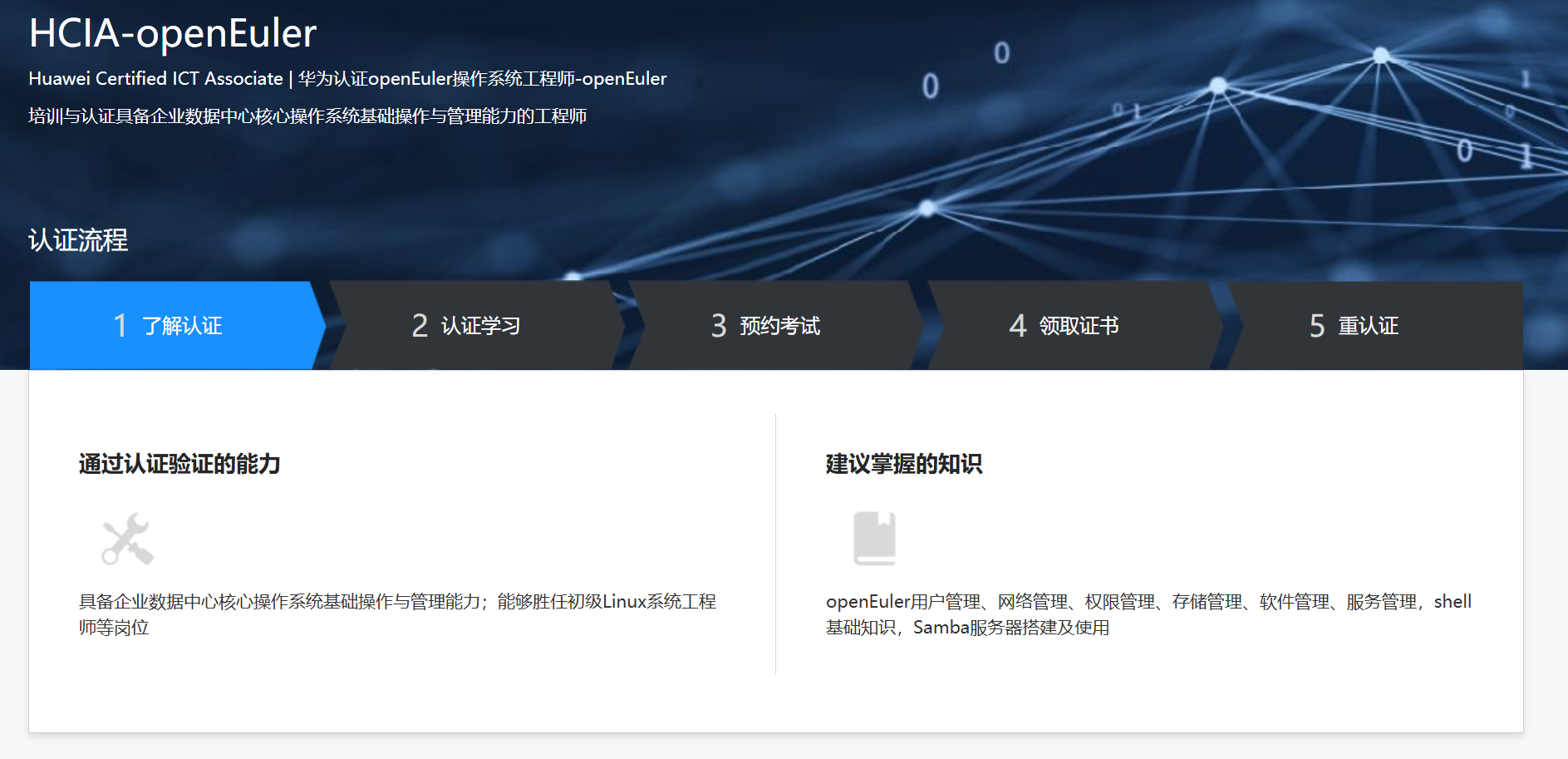
Task: Click the 认证流程 heading
Action: (78, 240)
